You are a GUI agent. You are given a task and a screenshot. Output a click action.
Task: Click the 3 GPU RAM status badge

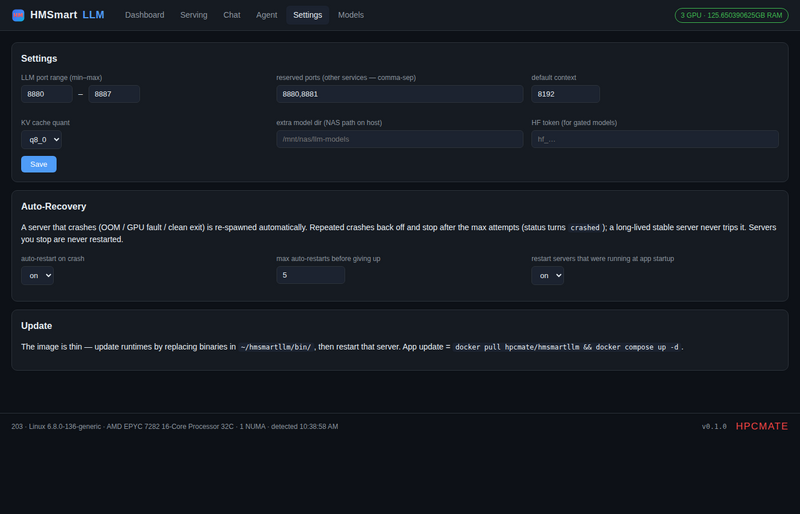[x=731, y=15]
